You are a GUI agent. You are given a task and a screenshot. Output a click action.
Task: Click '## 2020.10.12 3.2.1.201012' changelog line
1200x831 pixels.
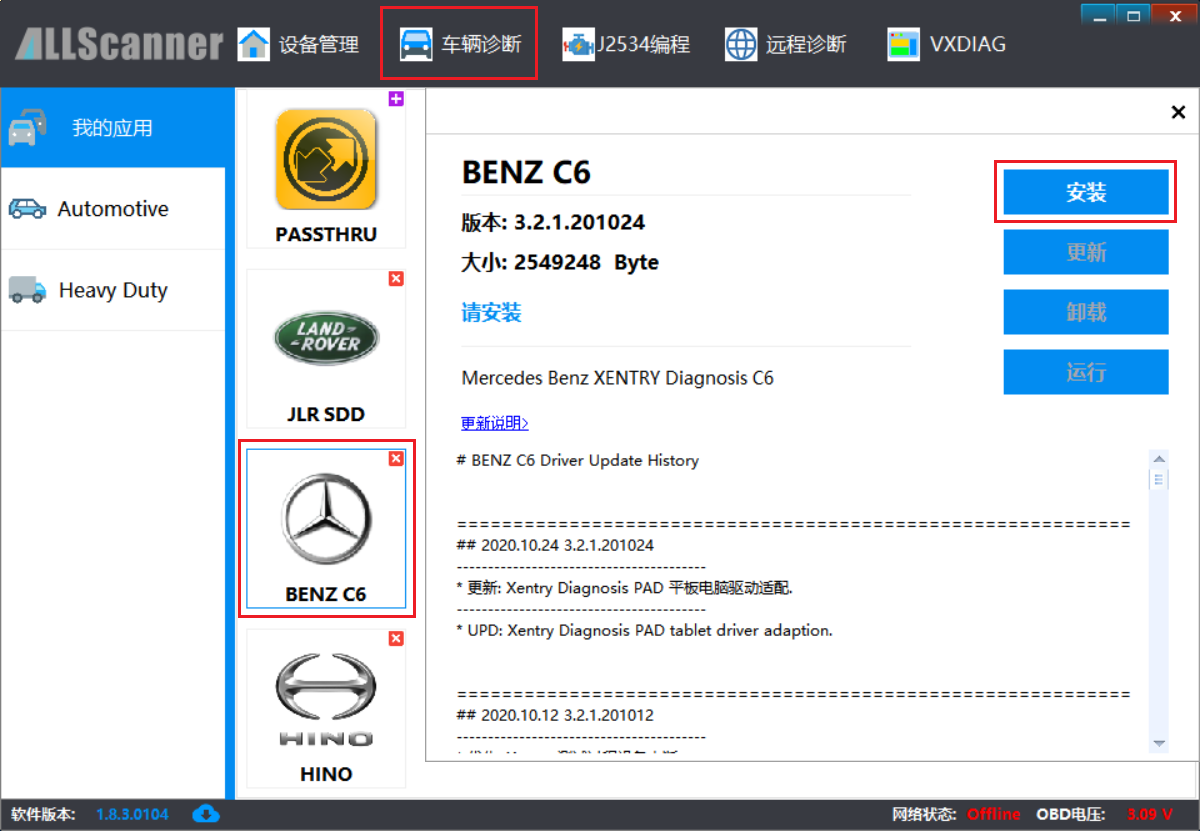pos(555,716)
